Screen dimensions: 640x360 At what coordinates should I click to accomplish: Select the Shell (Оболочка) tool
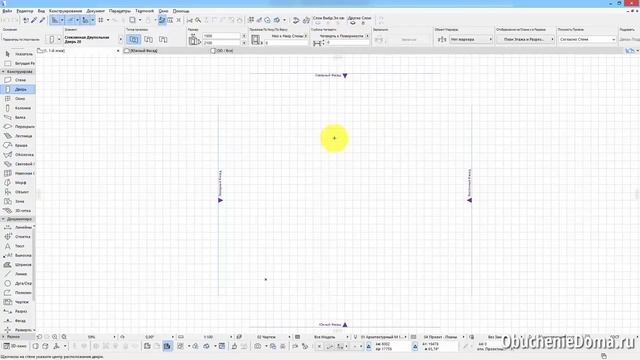pos(18,155)
